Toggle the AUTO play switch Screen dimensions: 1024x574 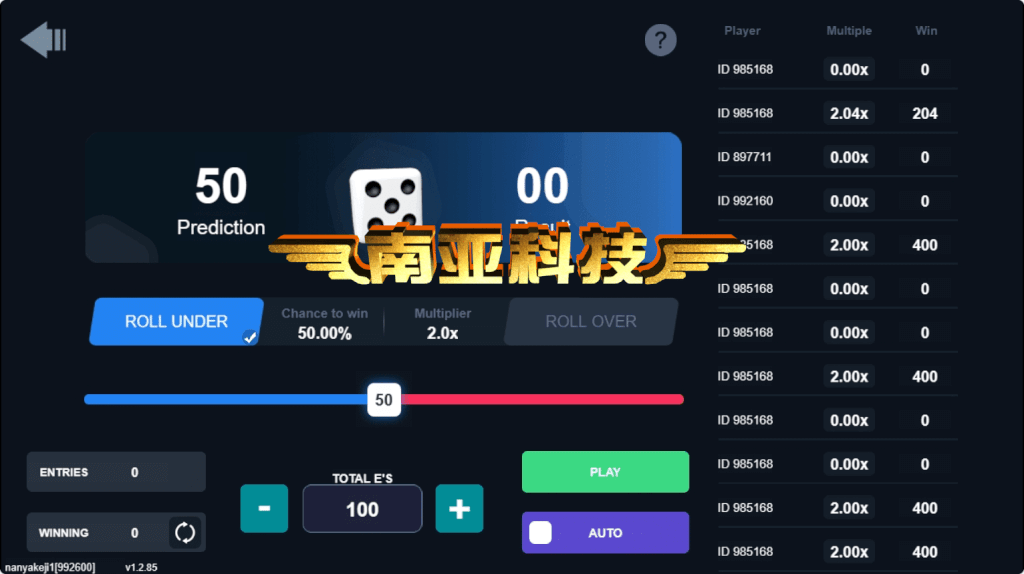pos(540,533)
